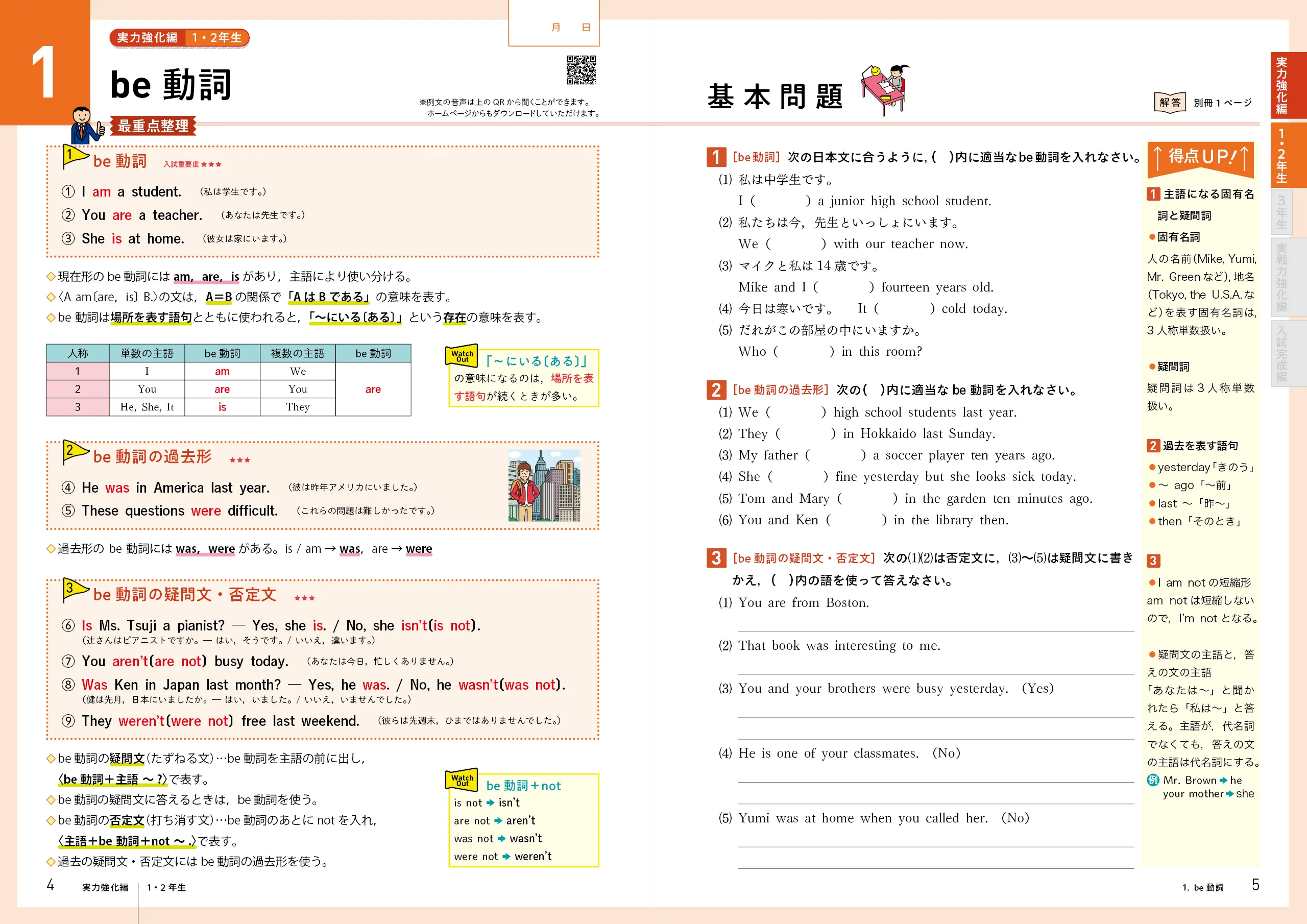Click the 'be 動詞' chapter title

point(171,85)
